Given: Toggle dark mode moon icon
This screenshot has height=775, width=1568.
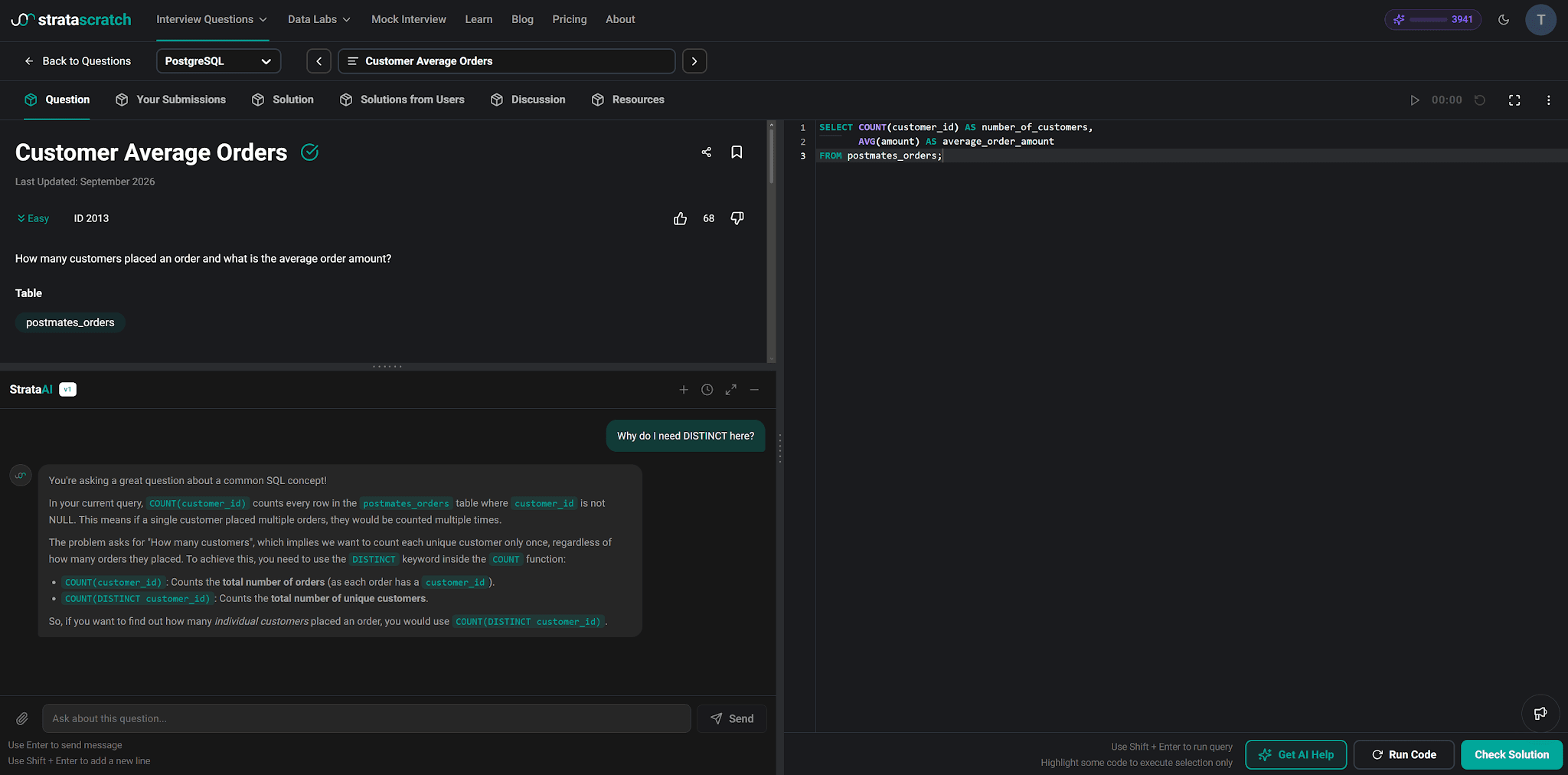Looking at the screenshot, I should tap(1504, 20).
